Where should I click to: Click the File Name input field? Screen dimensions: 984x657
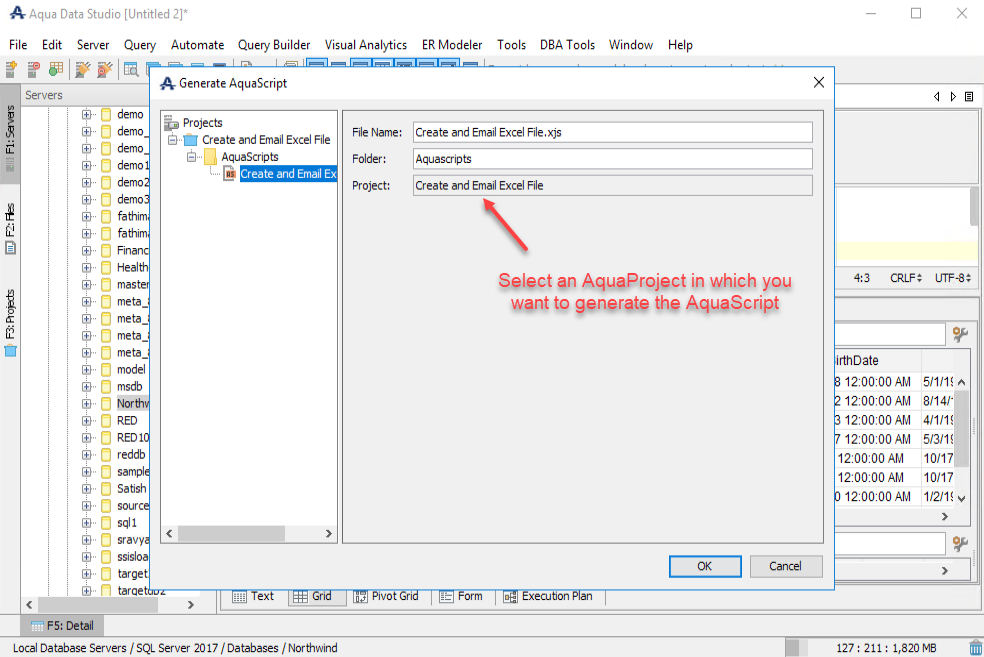(612, 132)
